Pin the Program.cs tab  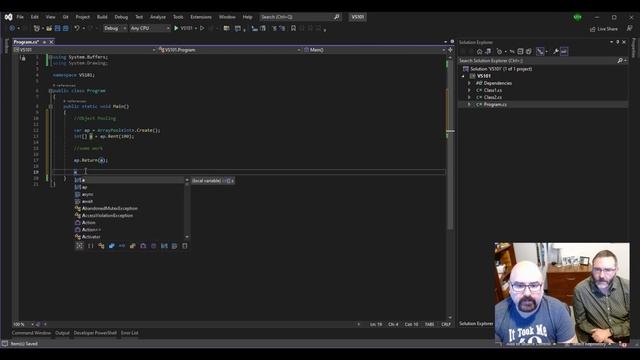44,42
